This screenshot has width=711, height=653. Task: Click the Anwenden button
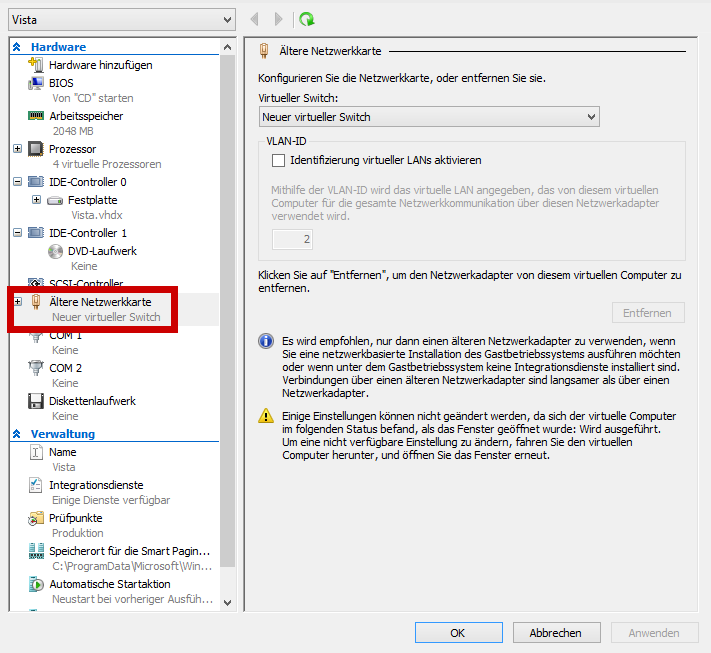[x=655, y=633]
